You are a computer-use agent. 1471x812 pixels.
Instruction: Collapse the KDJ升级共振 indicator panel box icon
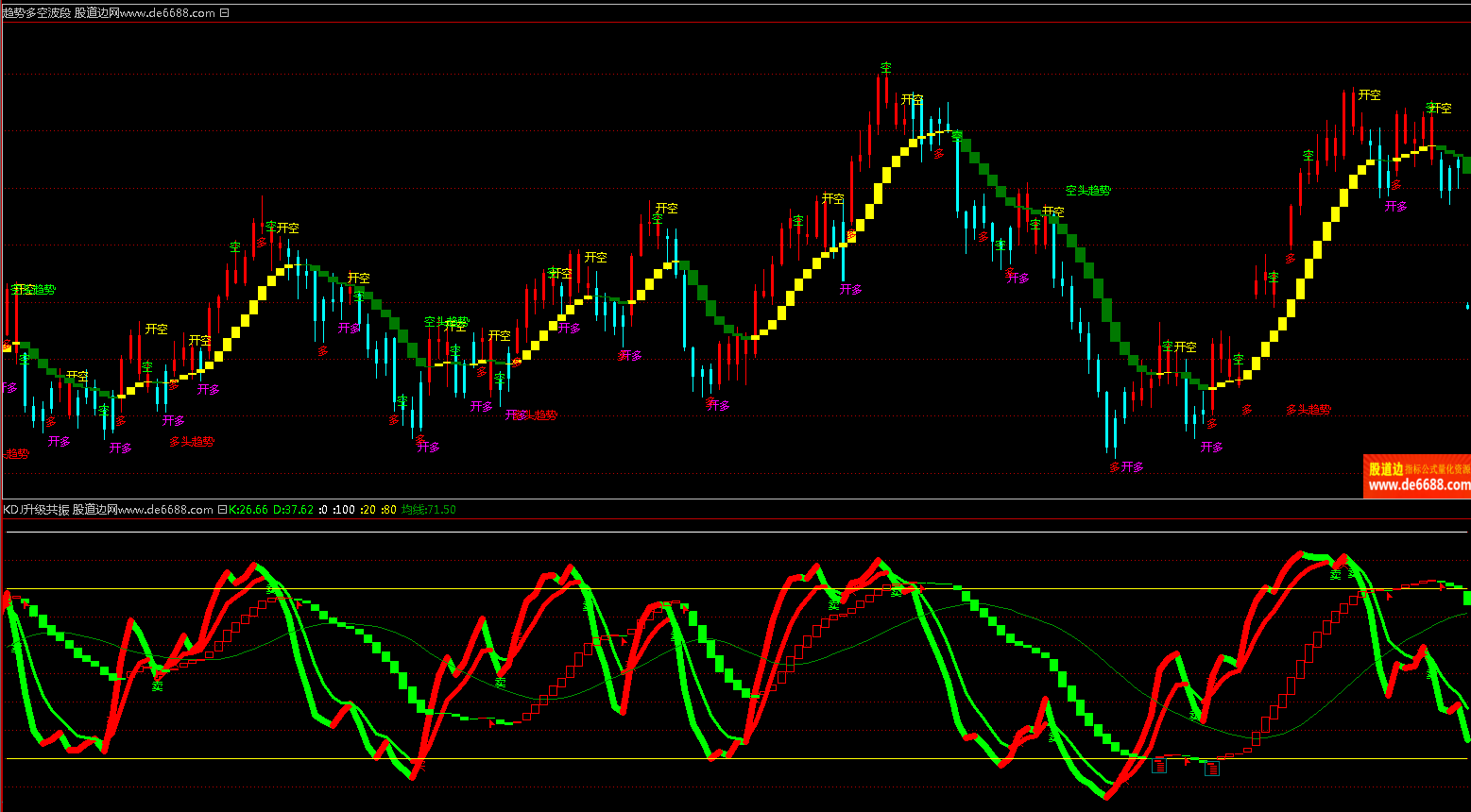[222, 510]
